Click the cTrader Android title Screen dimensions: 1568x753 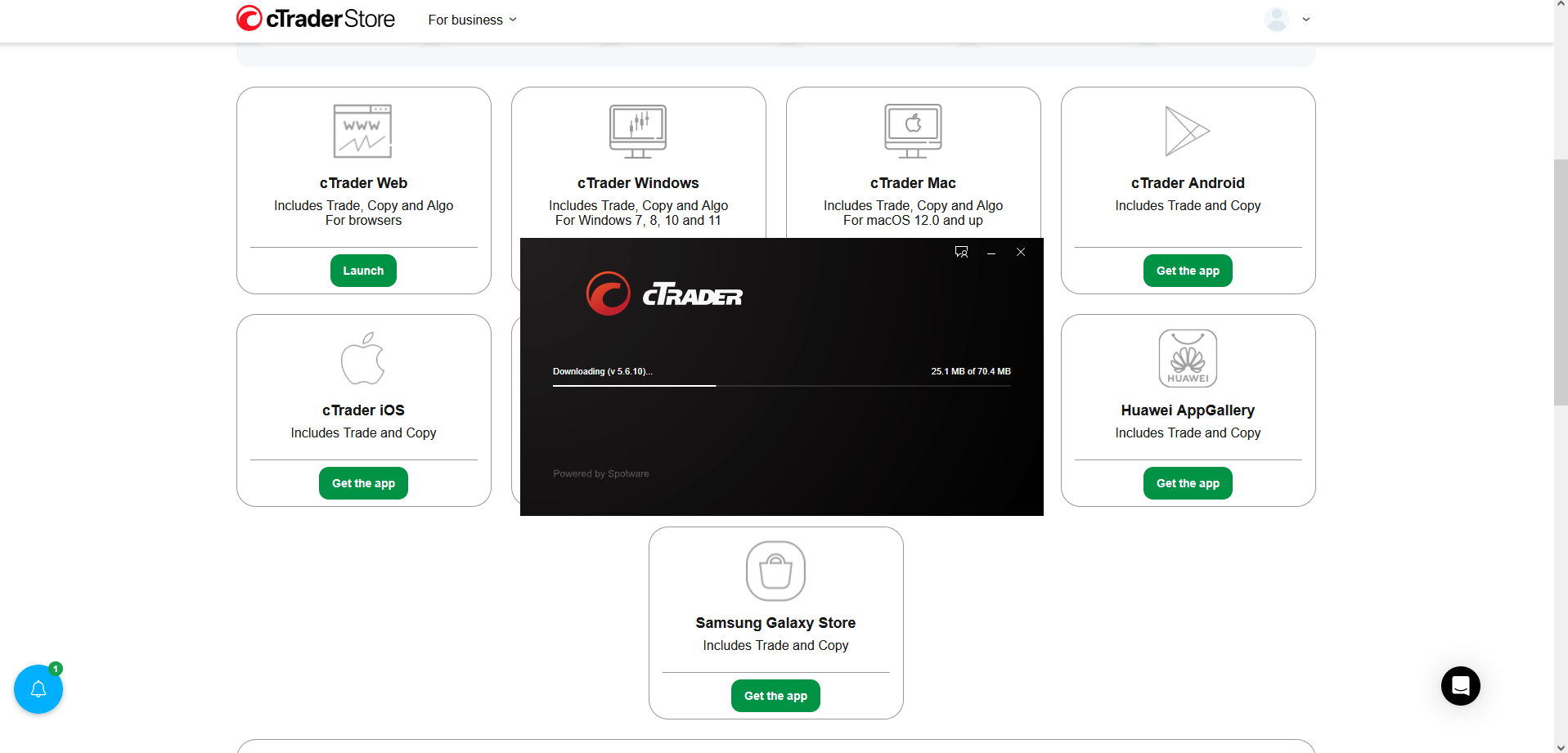coord(1188,183)
